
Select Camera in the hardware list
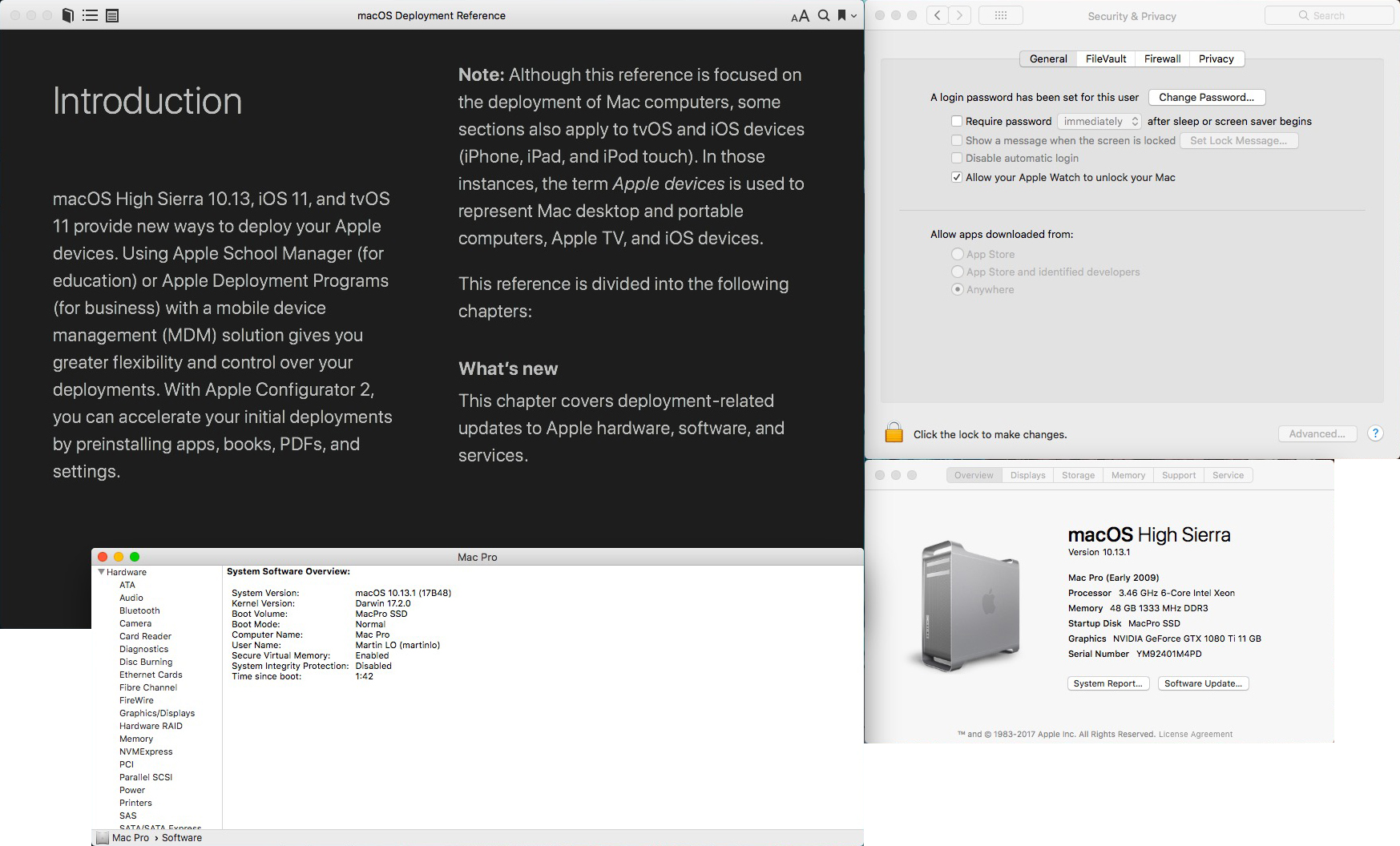pos(135,623)
